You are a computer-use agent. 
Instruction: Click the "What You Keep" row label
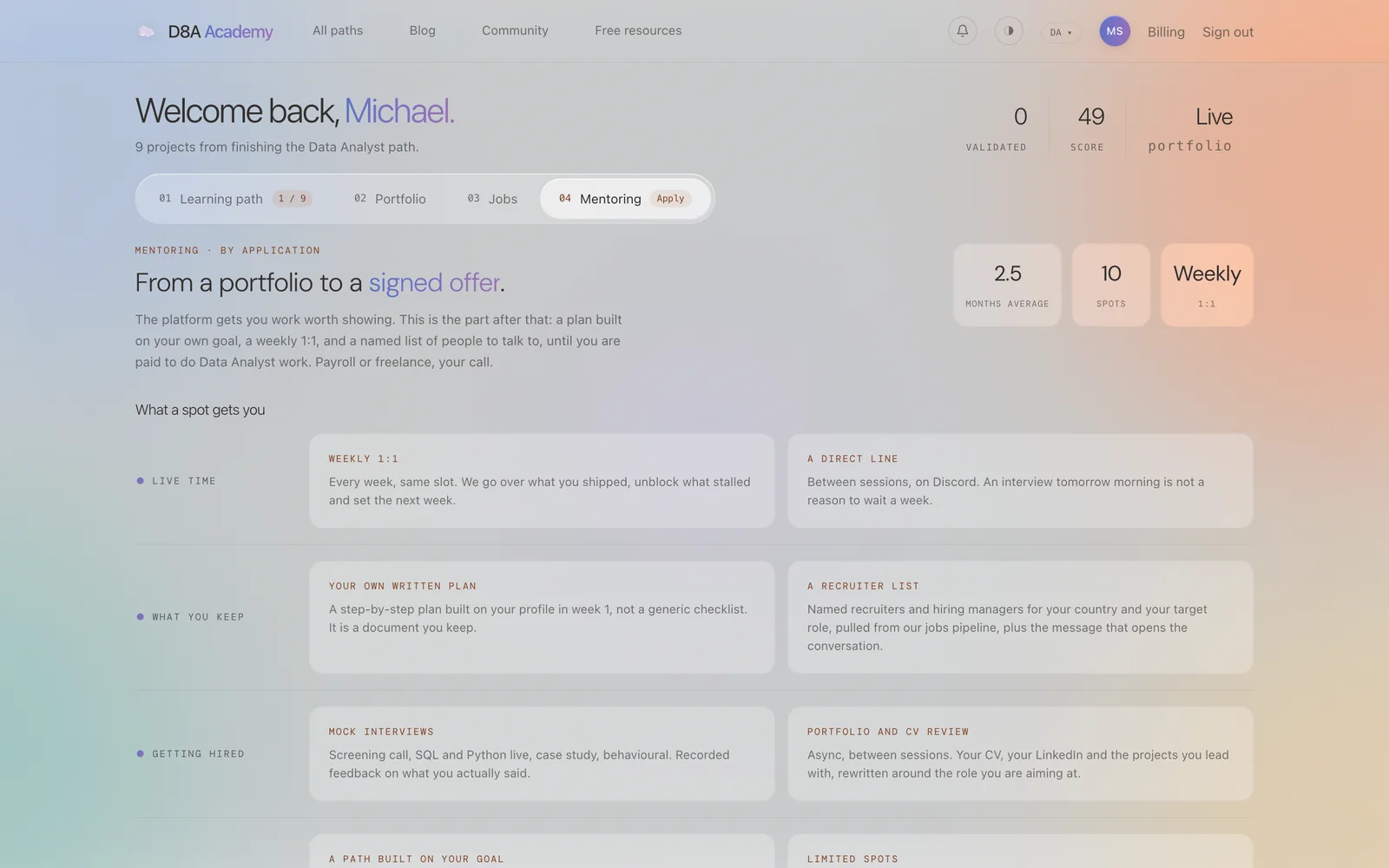pyautogui.click(x=190, y=617)
